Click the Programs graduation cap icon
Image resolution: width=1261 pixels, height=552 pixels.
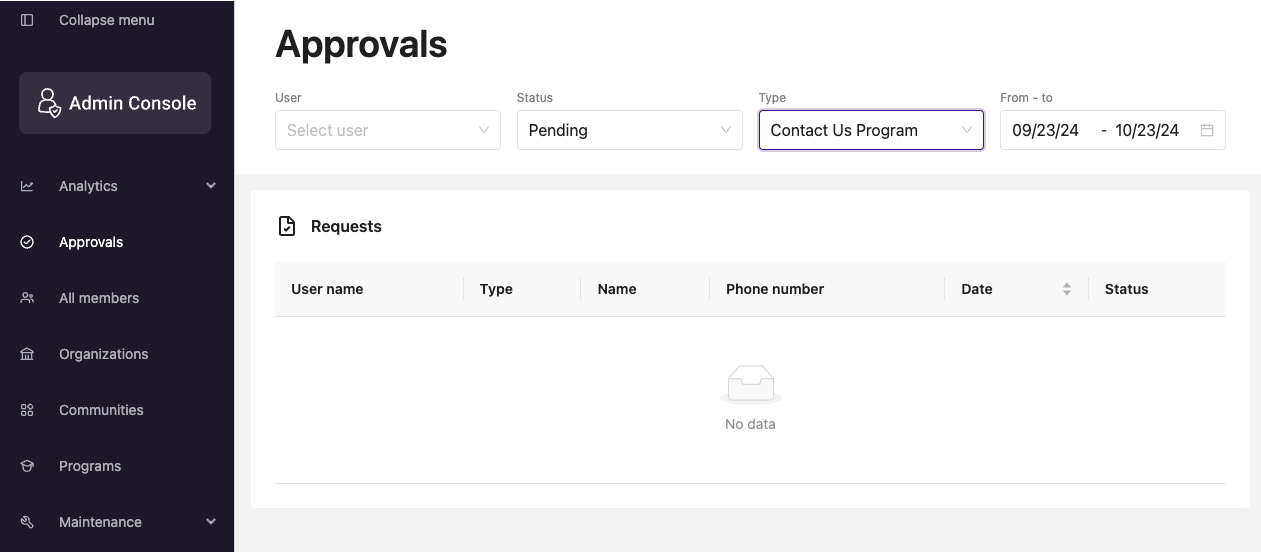point(27,466)
